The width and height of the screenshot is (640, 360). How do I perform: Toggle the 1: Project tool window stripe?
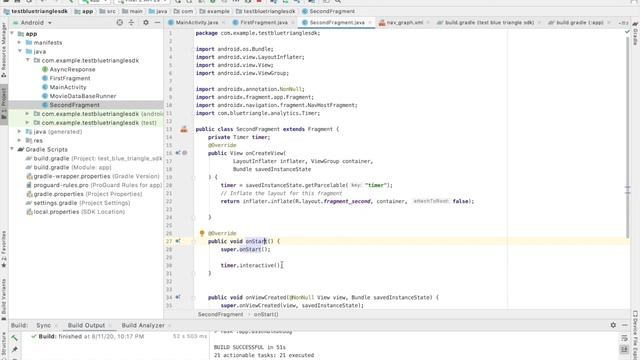coord(4,103)
